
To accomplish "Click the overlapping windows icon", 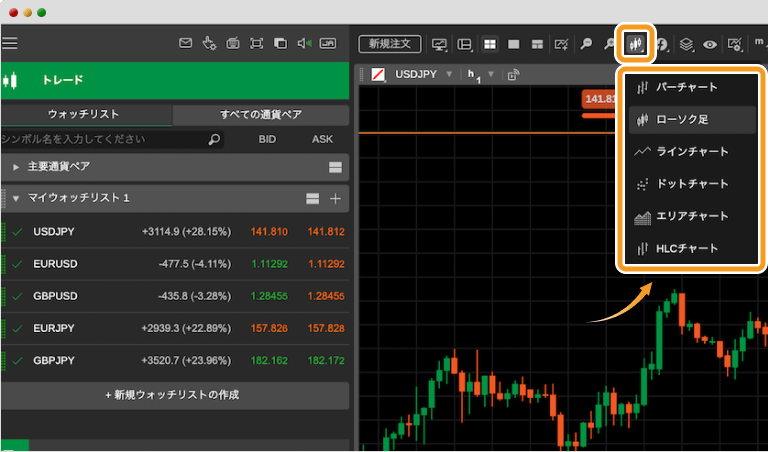I will [280, 44].
